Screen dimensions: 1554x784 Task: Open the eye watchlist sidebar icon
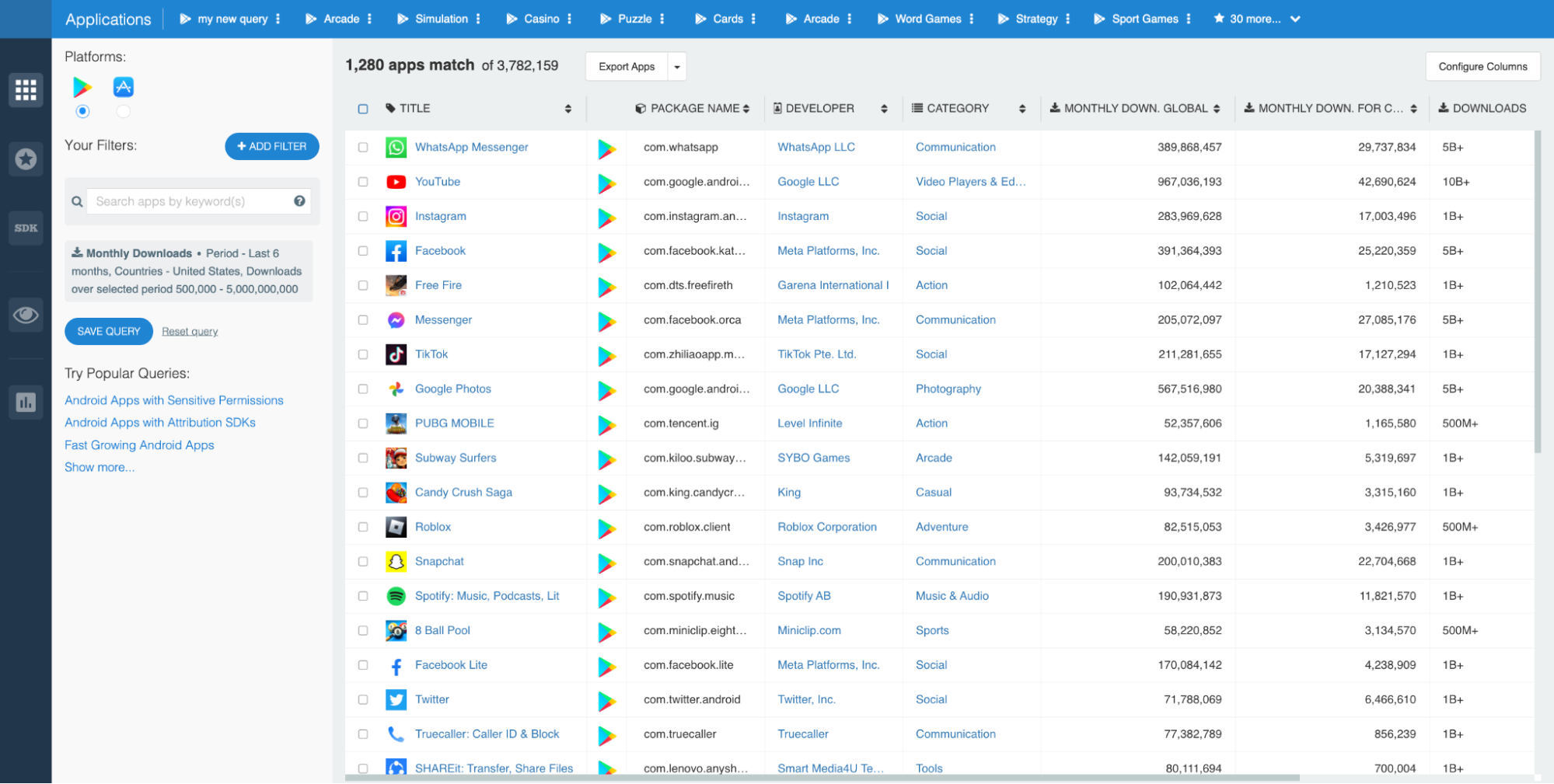(26, 315)
